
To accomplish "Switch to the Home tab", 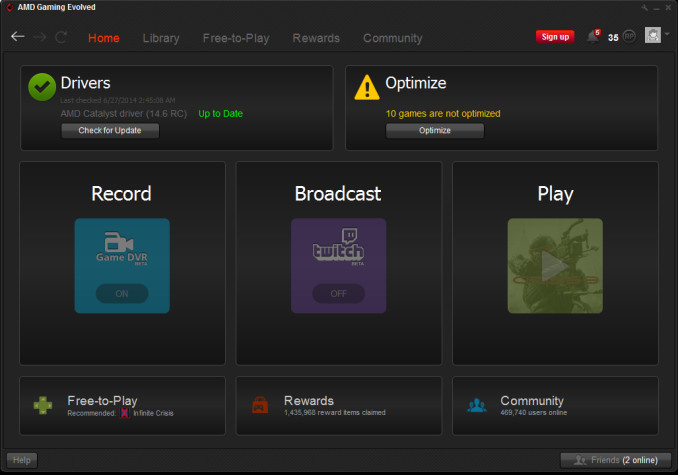I will click(104, 38).
